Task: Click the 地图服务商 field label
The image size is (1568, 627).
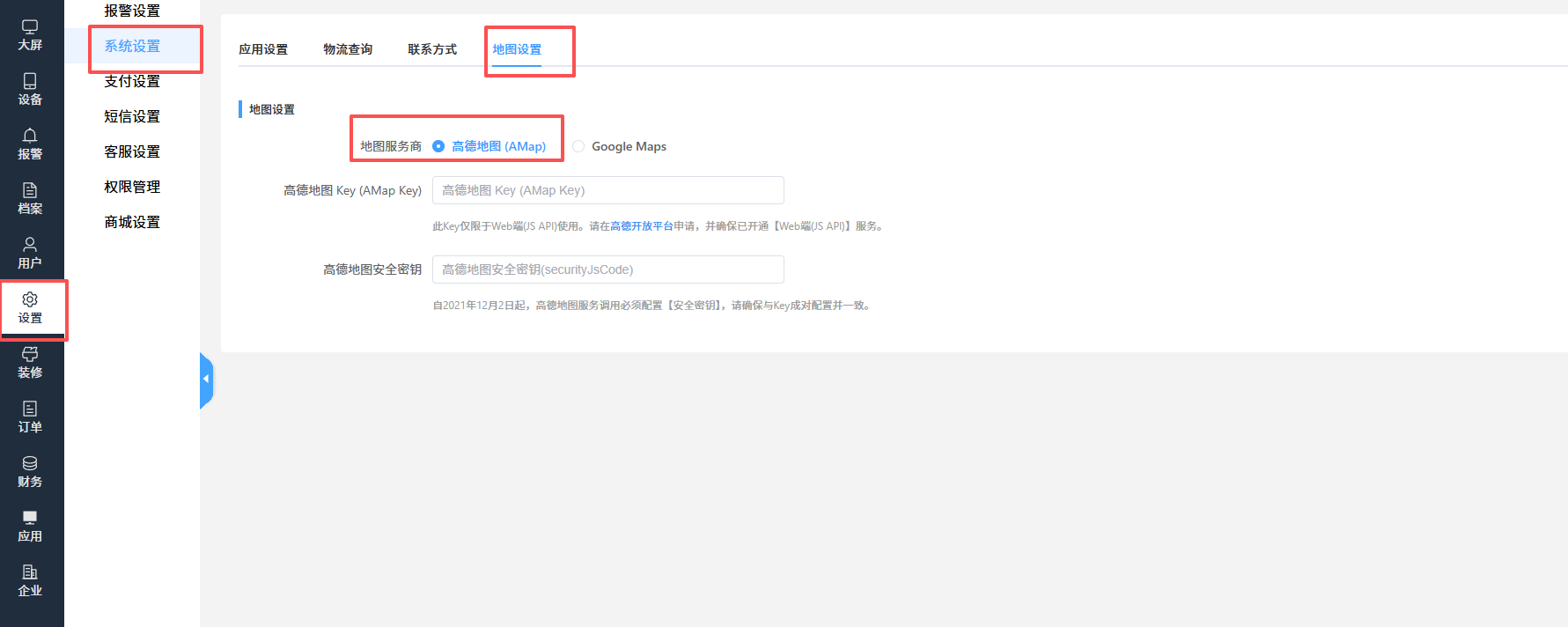Action: (x=391, y=146)
